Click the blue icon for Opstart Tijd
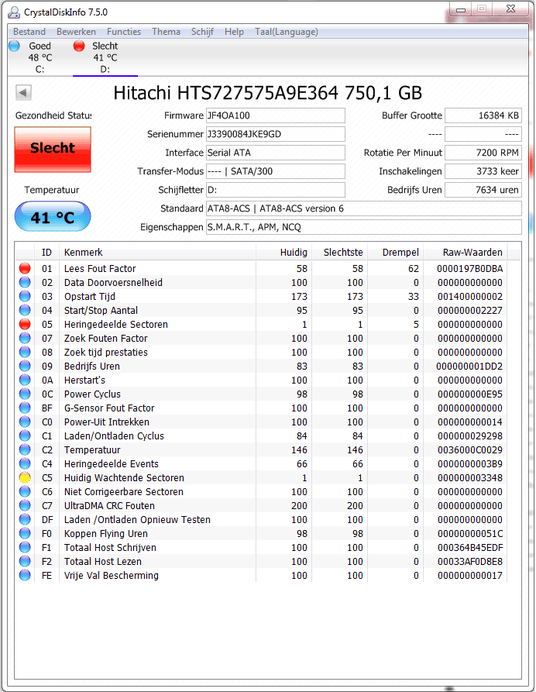This screenshot has width=536, height=692. tap(25, 297)
